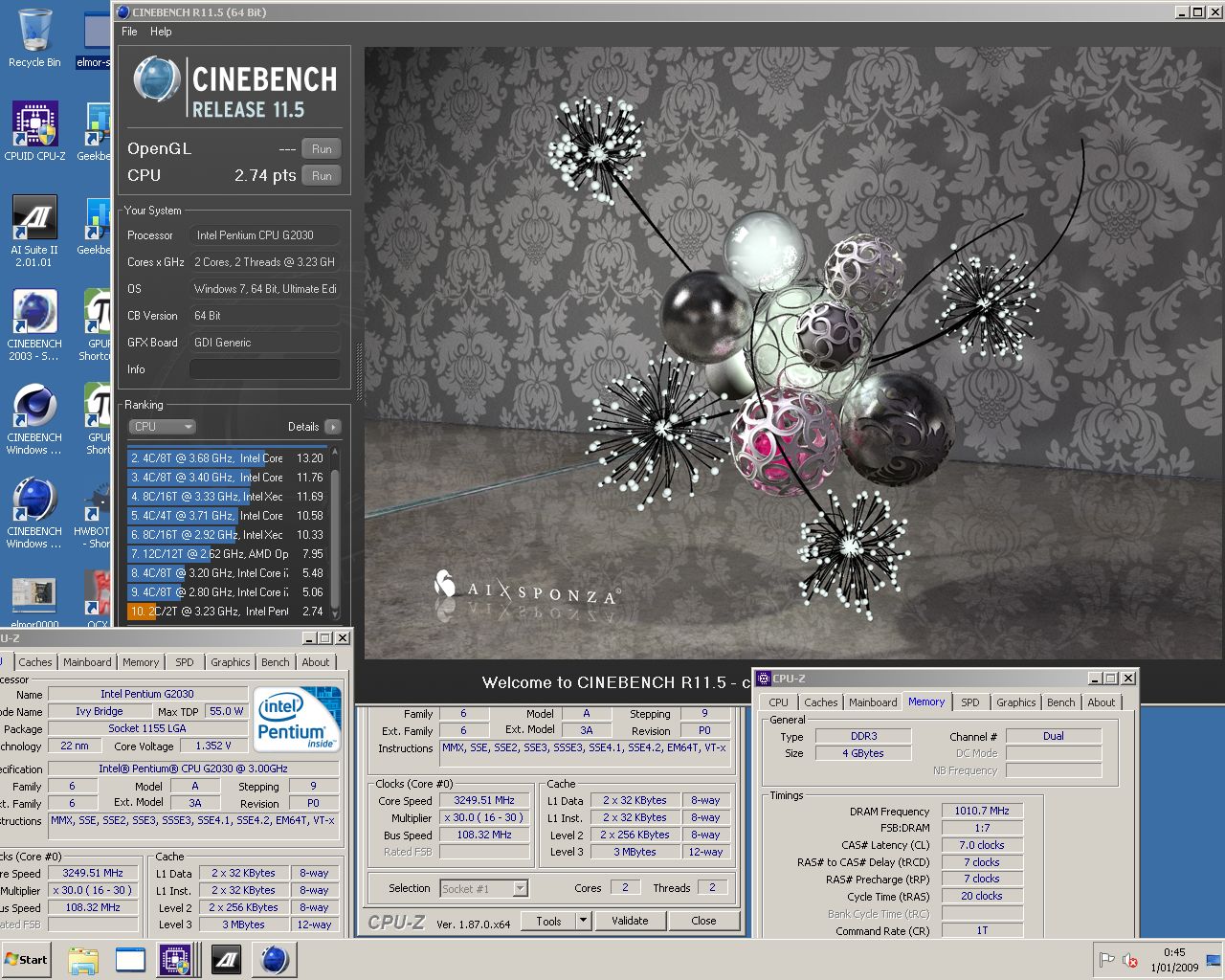Click the network tray icon

(x=1213, y=960)
